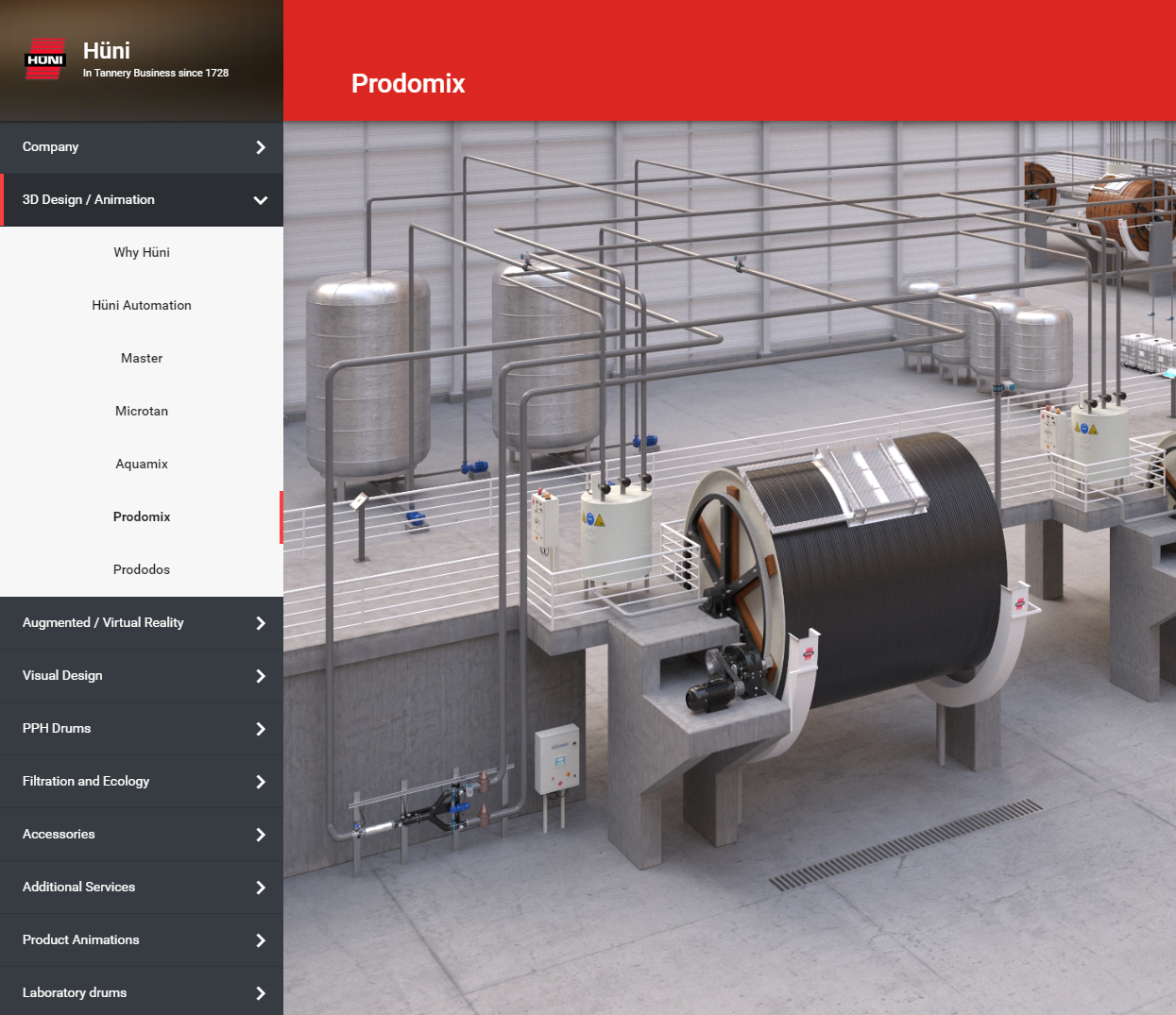Expand Filtration and Ecology chevron

[261, 782]
